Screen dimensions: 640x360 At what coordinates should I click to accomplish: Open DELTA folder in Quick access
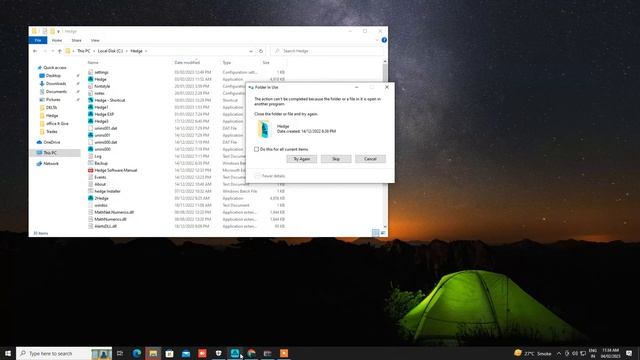(51, 108)
